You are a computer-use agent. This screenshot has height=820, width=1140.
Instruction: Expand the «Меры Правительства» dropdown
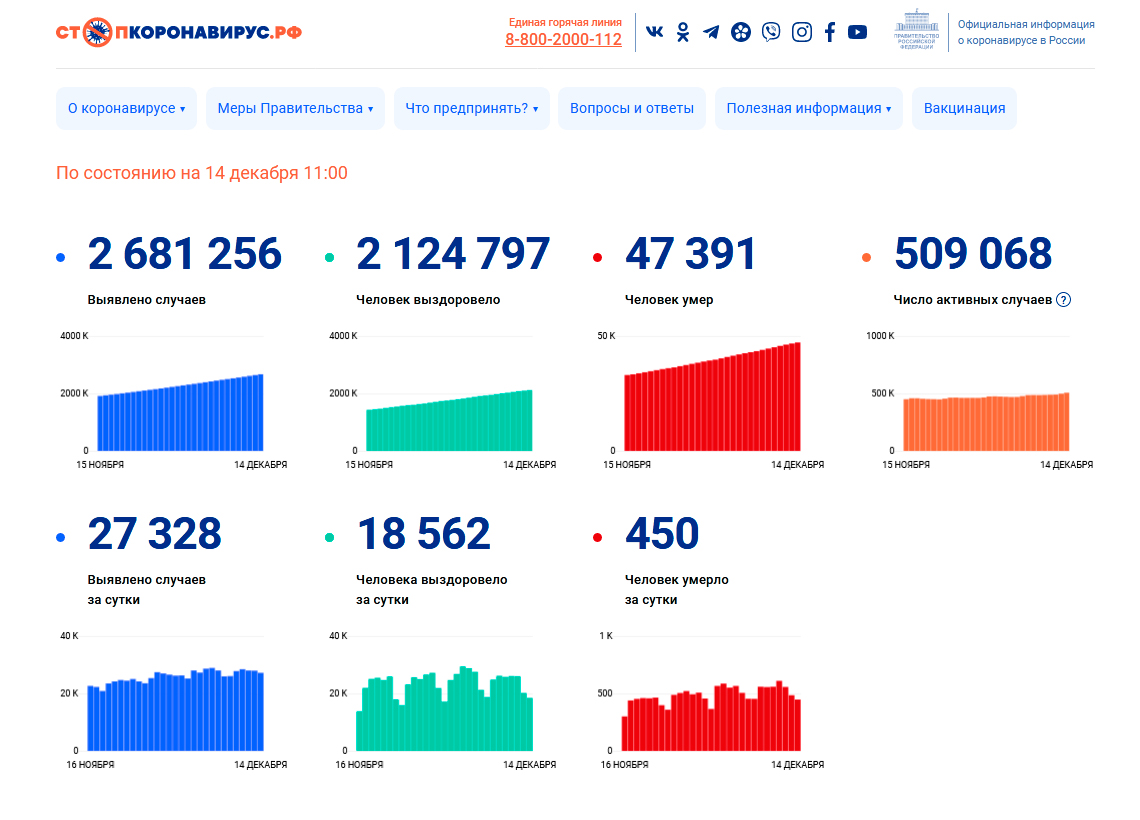(x=295, y=108)
